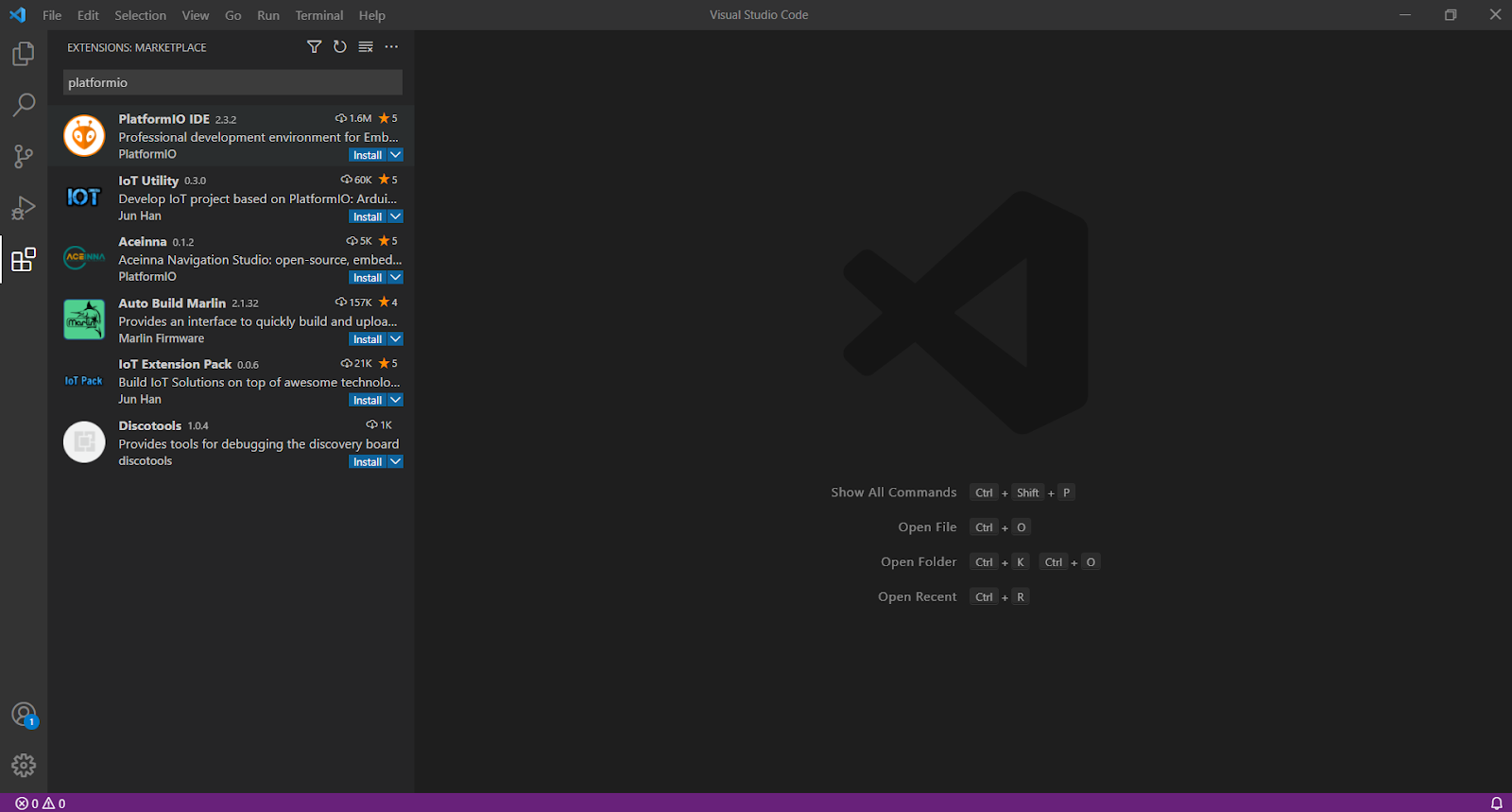Select the Extensions view icon
The height and width of the screenshot is (812, 1512).
point(24,259)
